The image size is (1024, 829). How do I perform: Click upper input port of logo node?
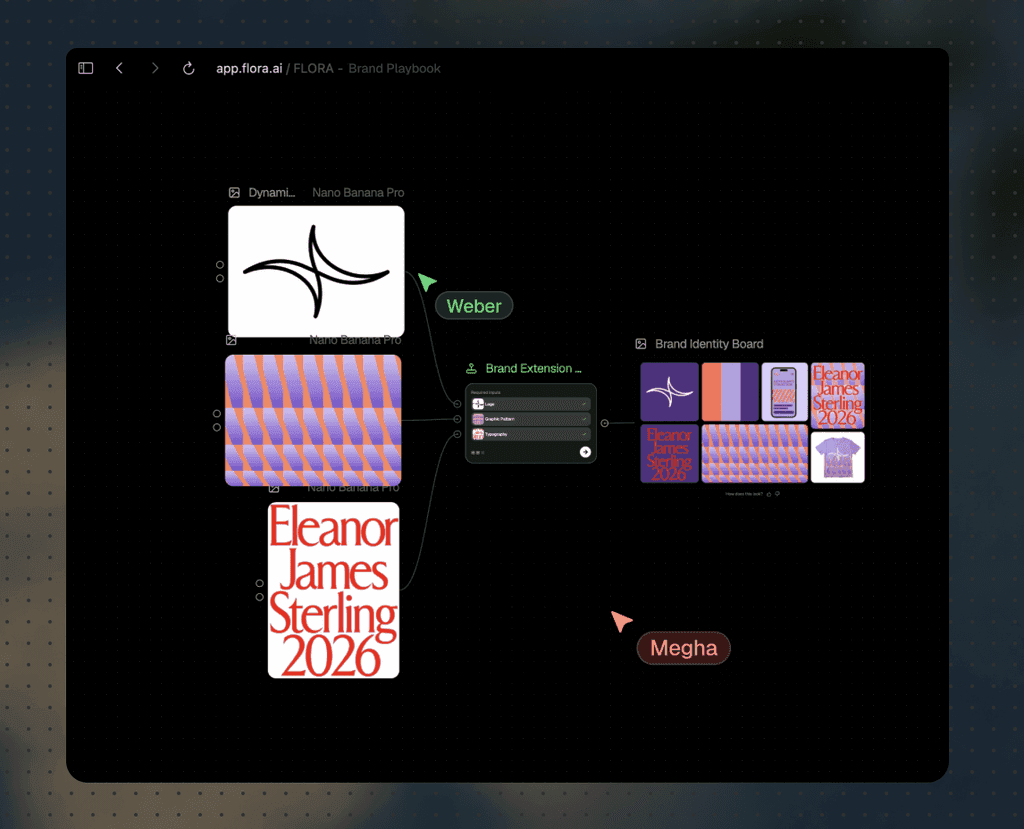pos(220,265)
